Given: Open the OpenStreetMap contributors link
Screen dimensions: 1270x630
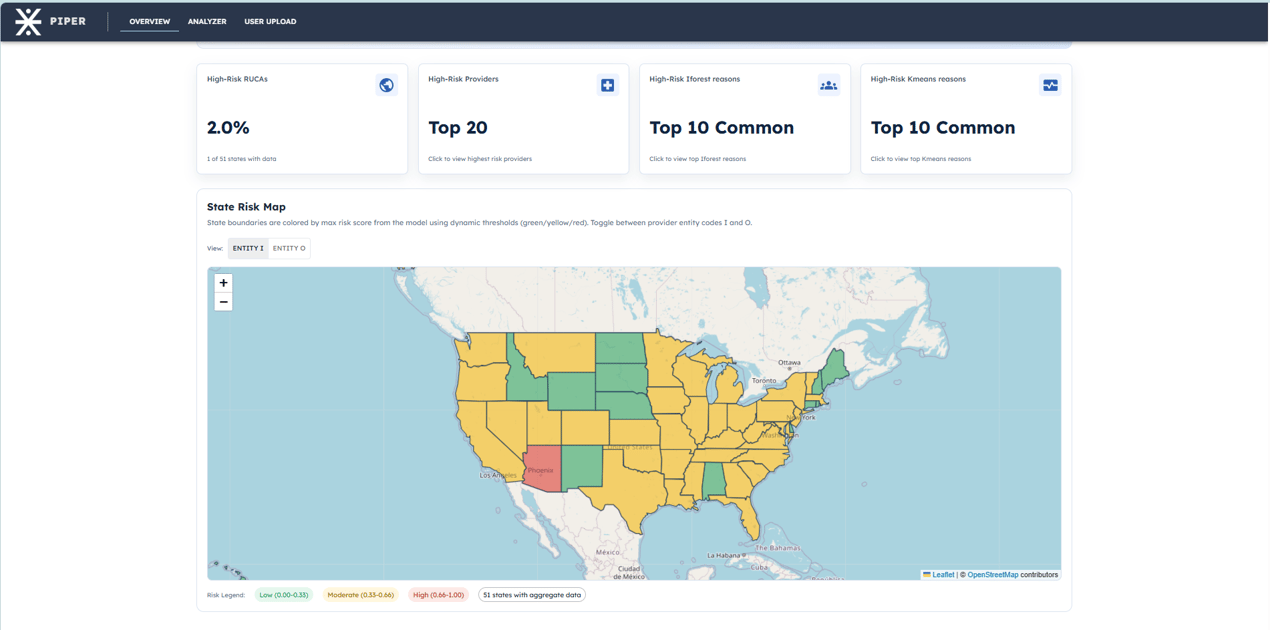Looking at the screenshot, I should [992, 575].
